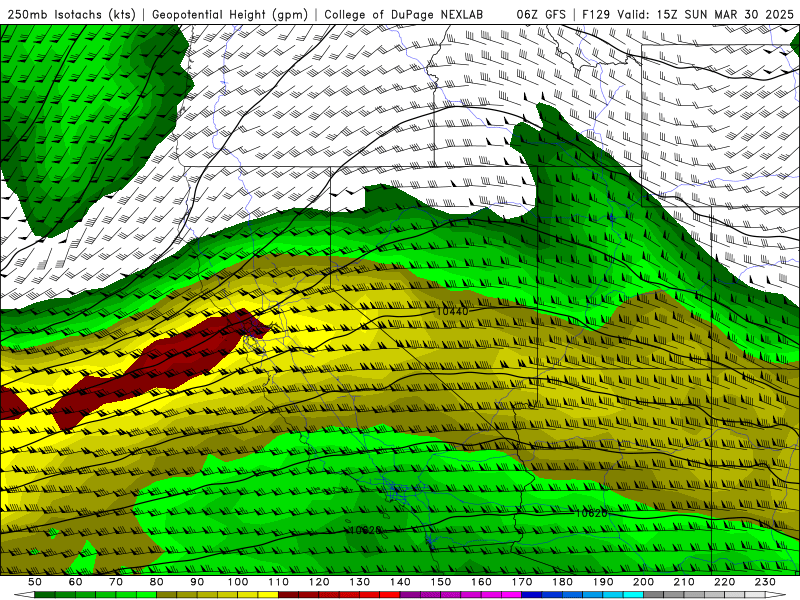Image resolution: width=800 pixels, height=600 pixels.
Task: Click the 190 label on the color scale
Action: coord(604,582)
